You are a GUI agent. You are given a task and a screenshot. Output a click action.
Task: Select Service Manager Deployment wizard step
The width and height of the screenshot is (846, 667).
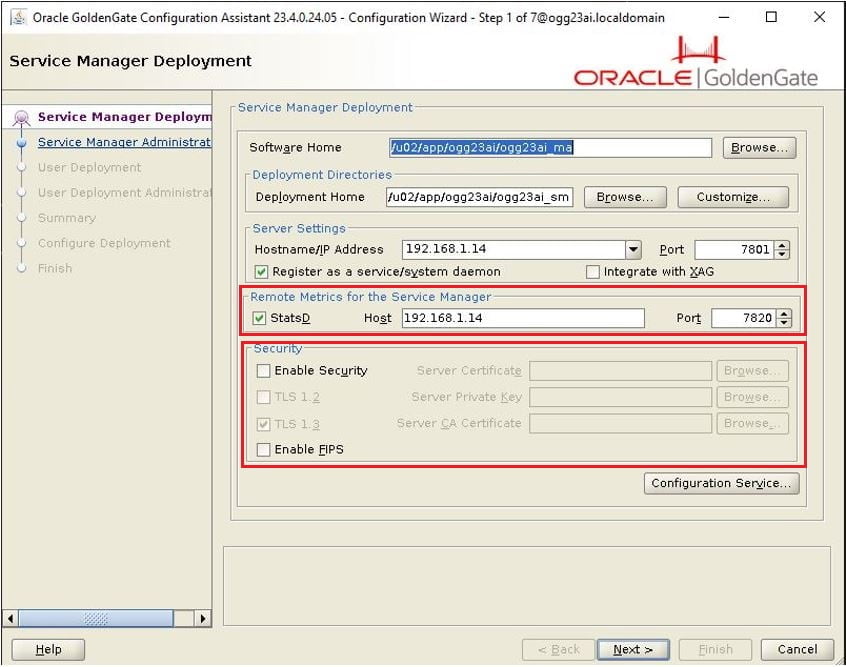tap(125, 117)
